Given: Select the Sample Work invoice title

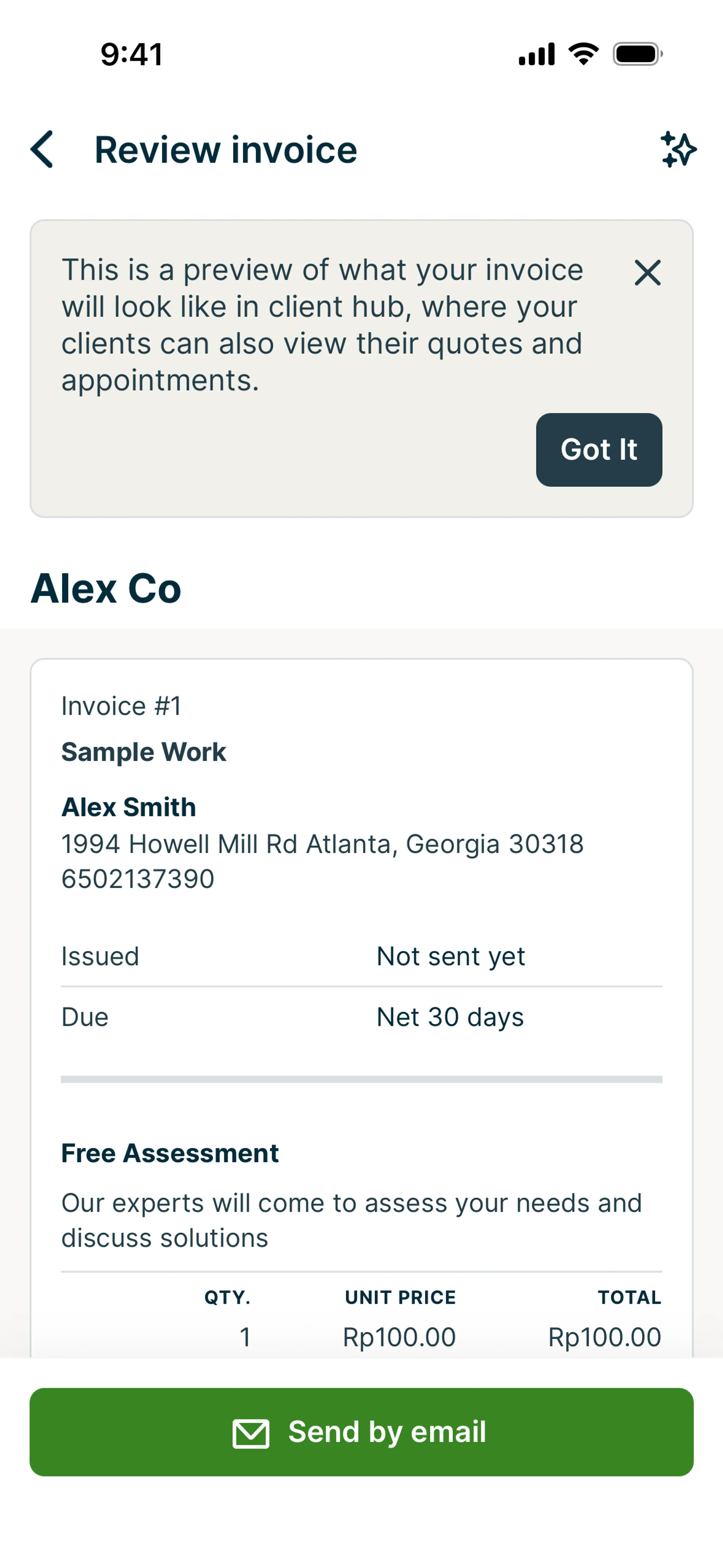Looking at the screenshot, I should (143, 752).
